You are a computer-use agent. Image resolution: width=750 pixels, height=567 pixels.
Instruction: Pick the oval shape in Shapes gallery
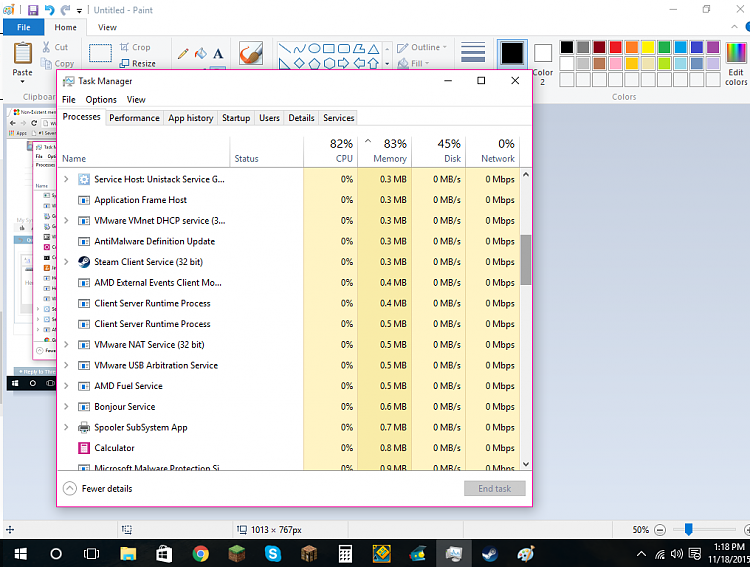(314, 48)
